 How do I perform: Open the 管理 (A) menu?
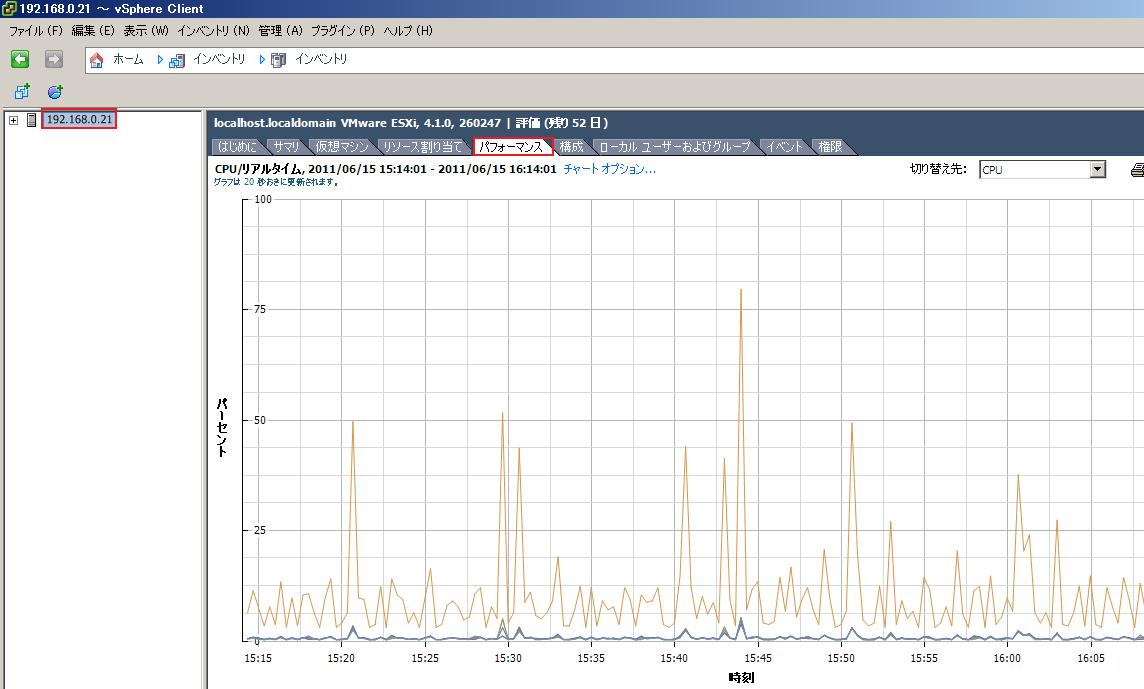[x=280, y=31]
